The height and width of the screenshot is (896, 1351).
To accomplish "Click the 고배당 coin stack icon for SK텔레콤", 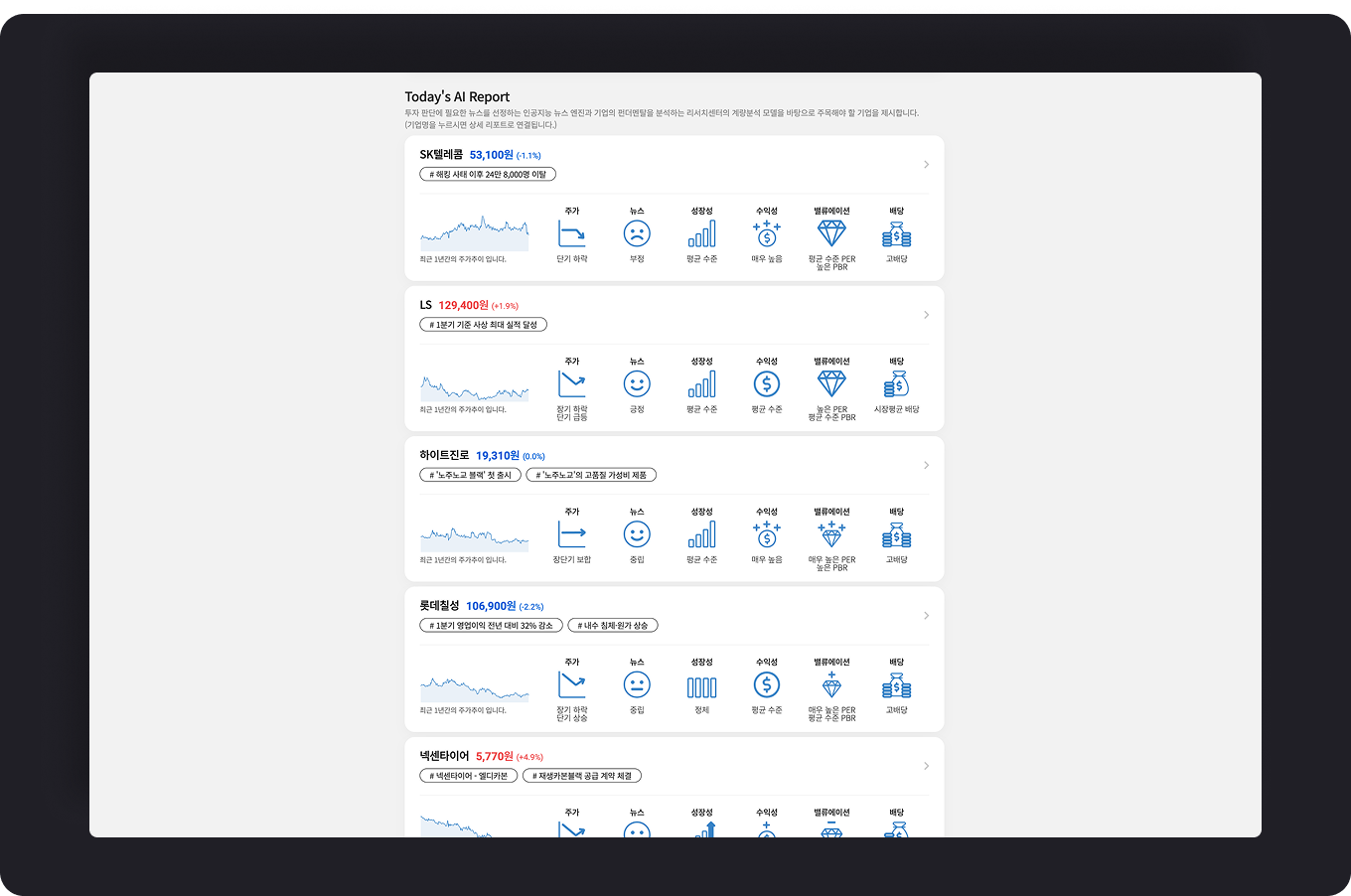I will point(896,234).
